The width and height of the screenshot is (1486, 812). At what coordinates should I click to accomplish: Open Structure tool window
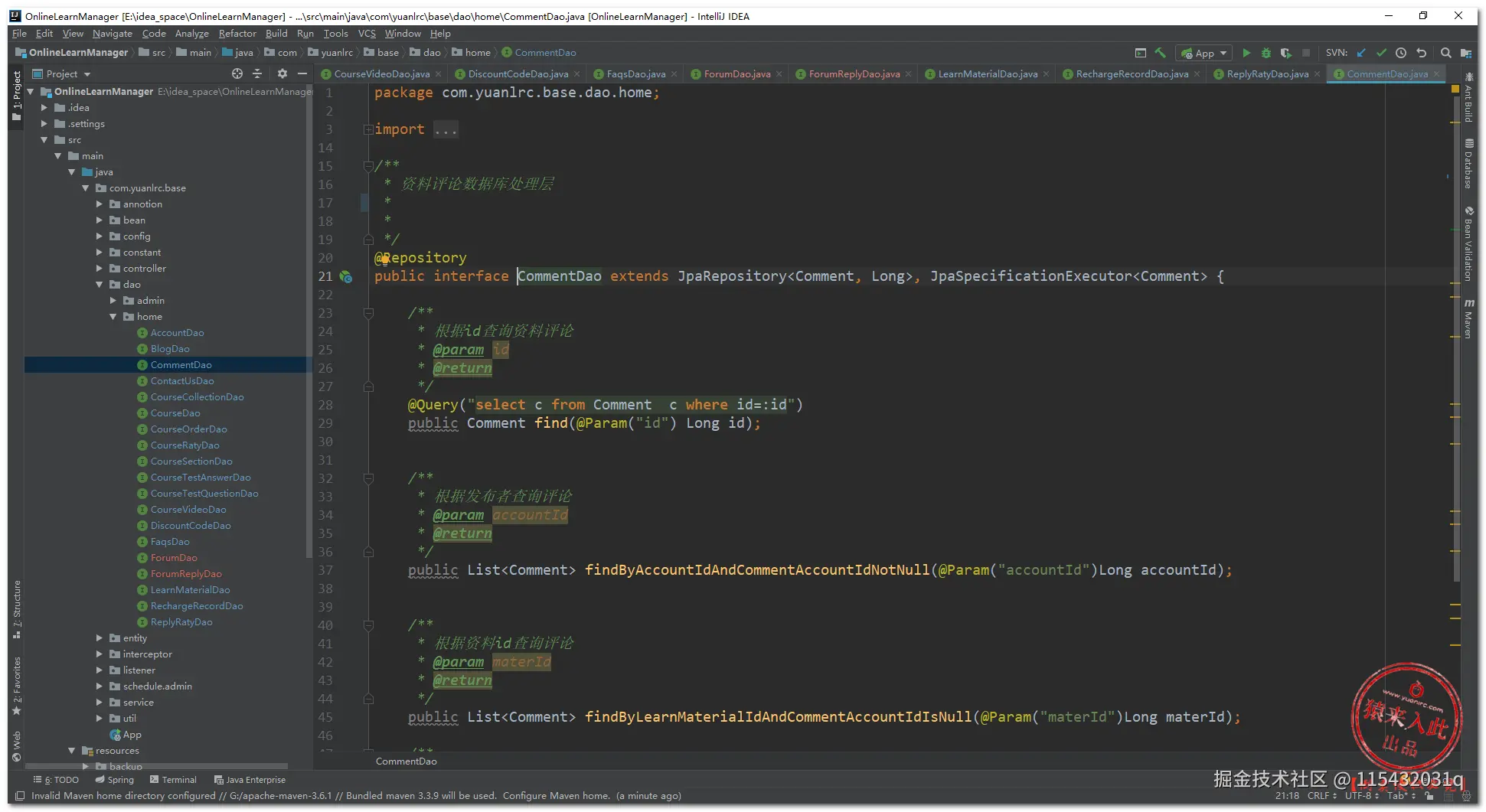point(17,609)
